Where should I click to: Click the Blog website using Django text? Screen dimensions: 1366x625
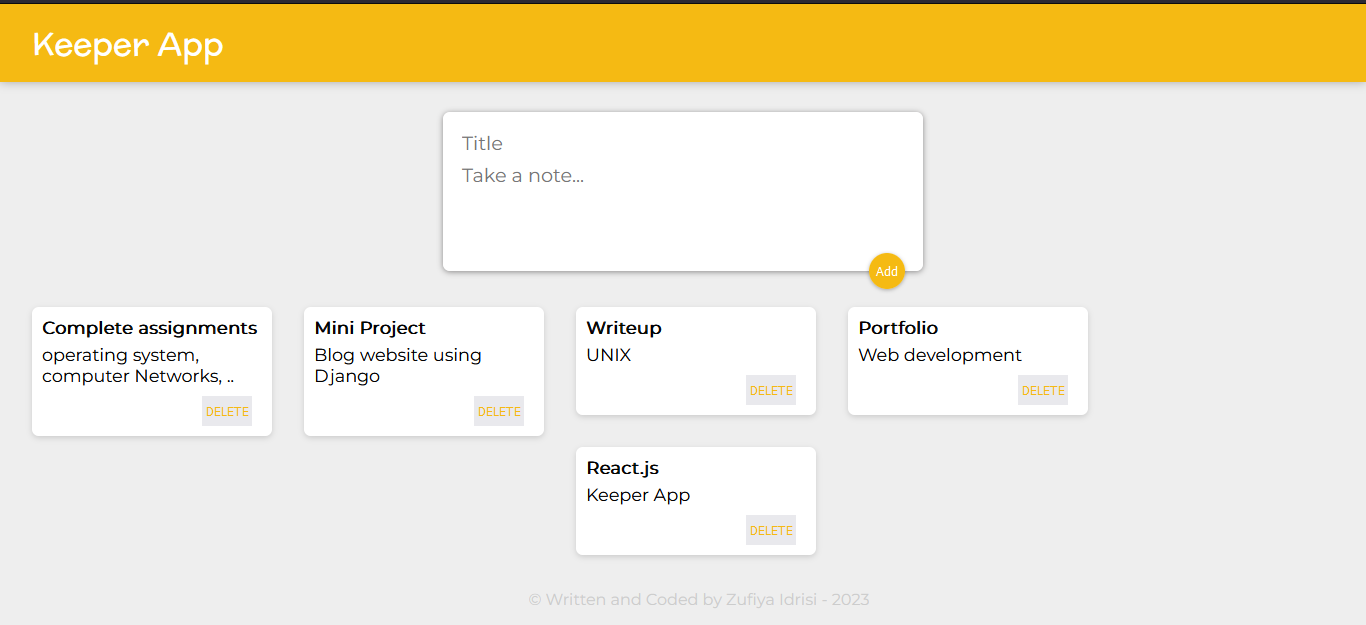pyautogui.click(x=397, y=365)
